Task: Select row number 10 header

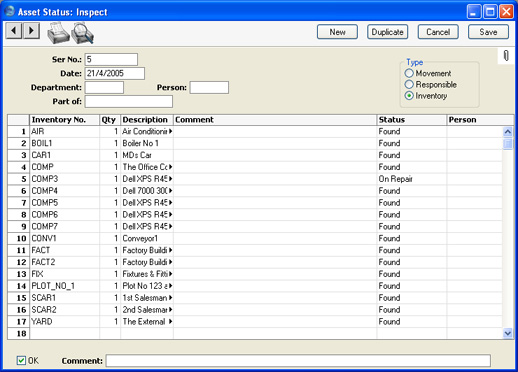Action: coord(19,238)
